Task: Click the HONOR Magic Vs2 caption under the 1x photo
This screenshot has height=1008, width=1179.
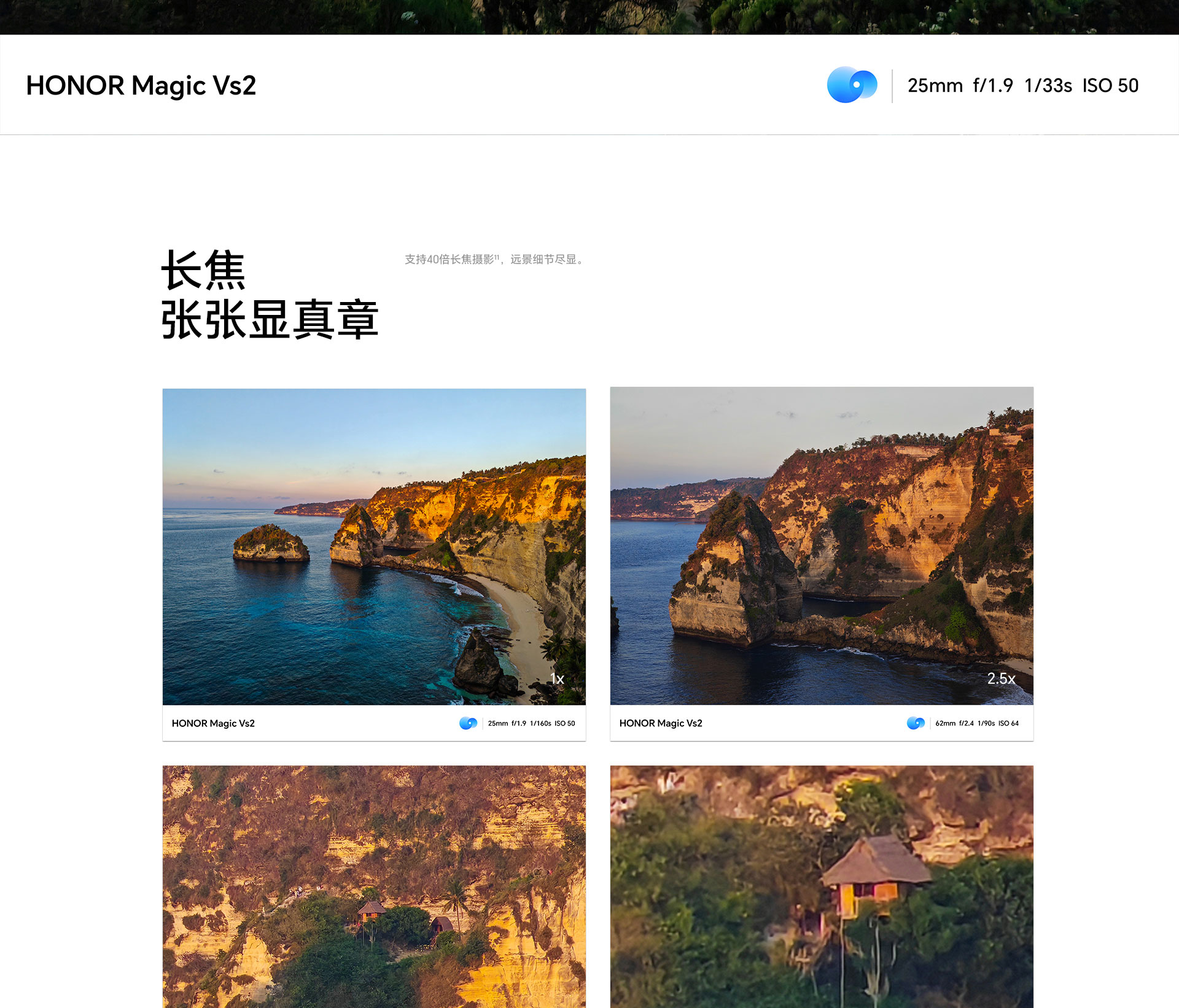Action: coord(213,723)
